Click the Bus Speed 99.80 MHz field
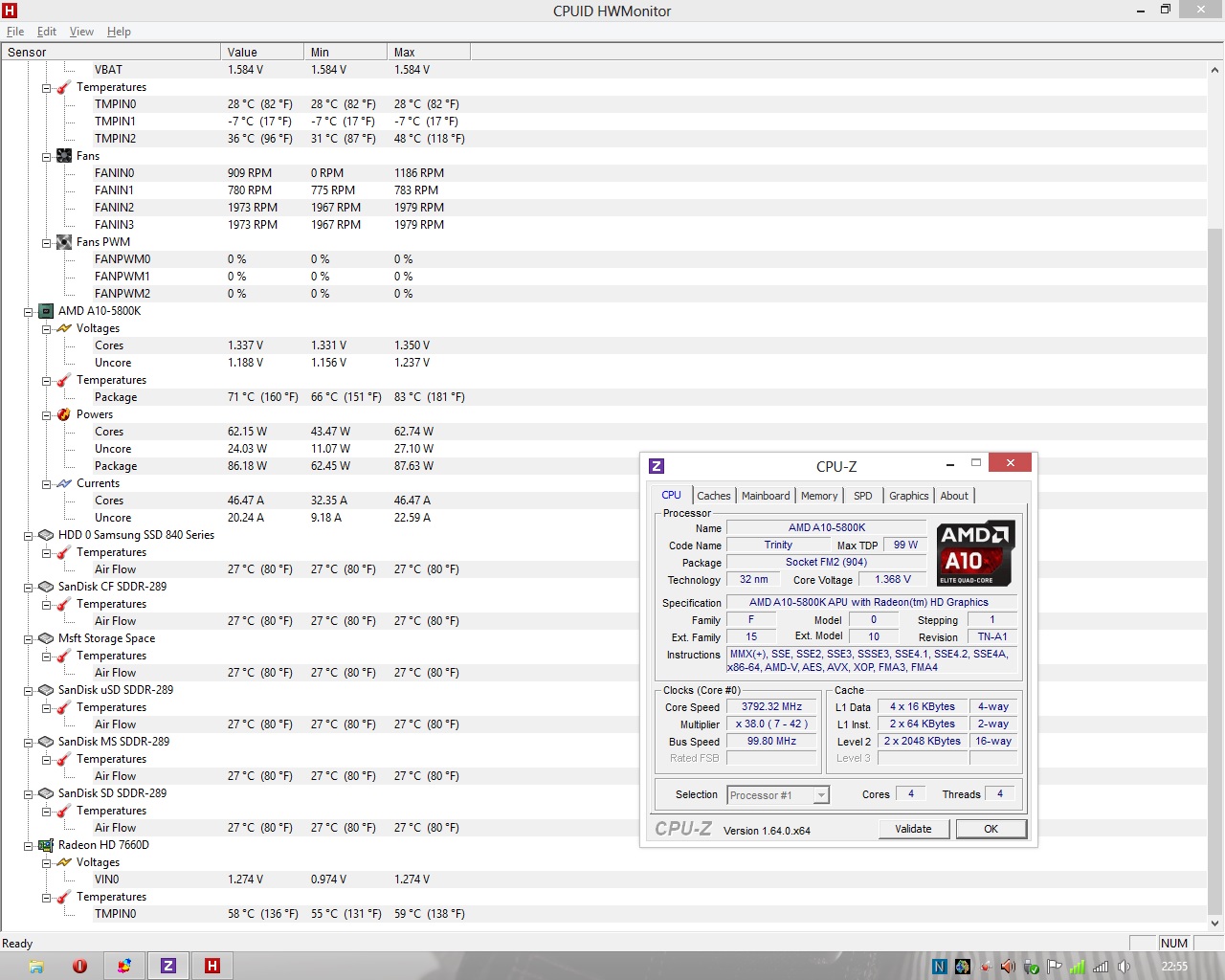 (x=771, y=742)
